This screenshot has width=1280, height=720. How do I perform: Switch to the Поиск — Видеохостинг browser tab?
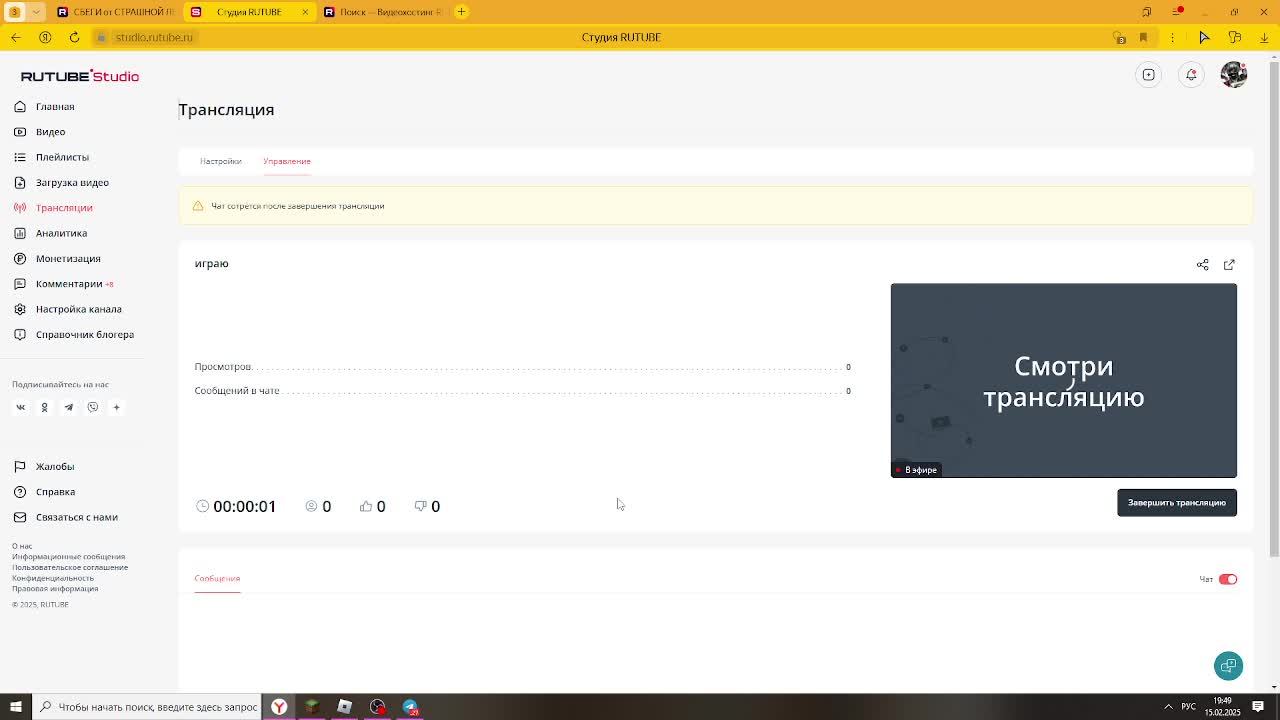(x=384, y=12)
